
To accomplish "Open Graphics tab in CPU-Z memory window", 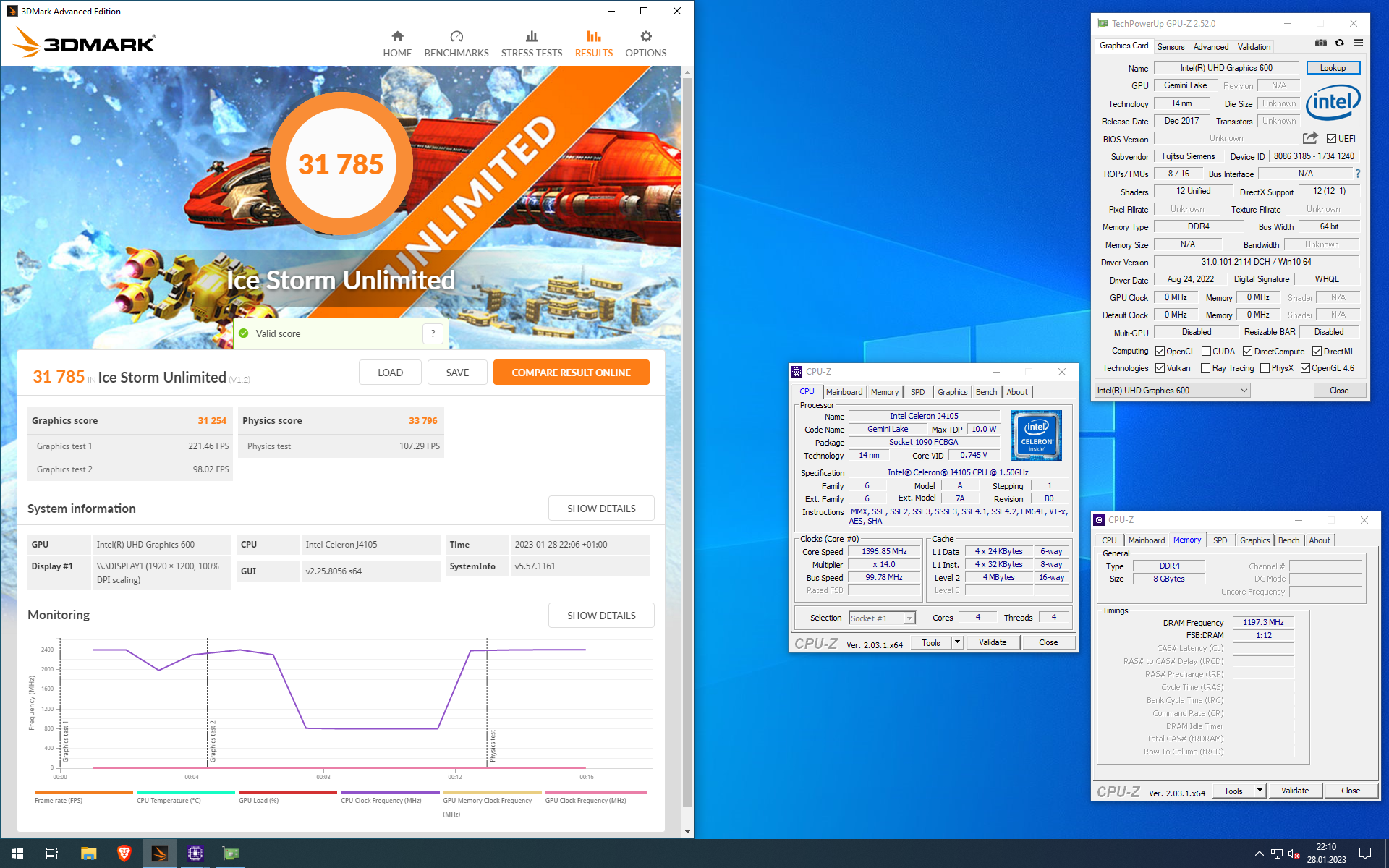I will [1254, 540].
